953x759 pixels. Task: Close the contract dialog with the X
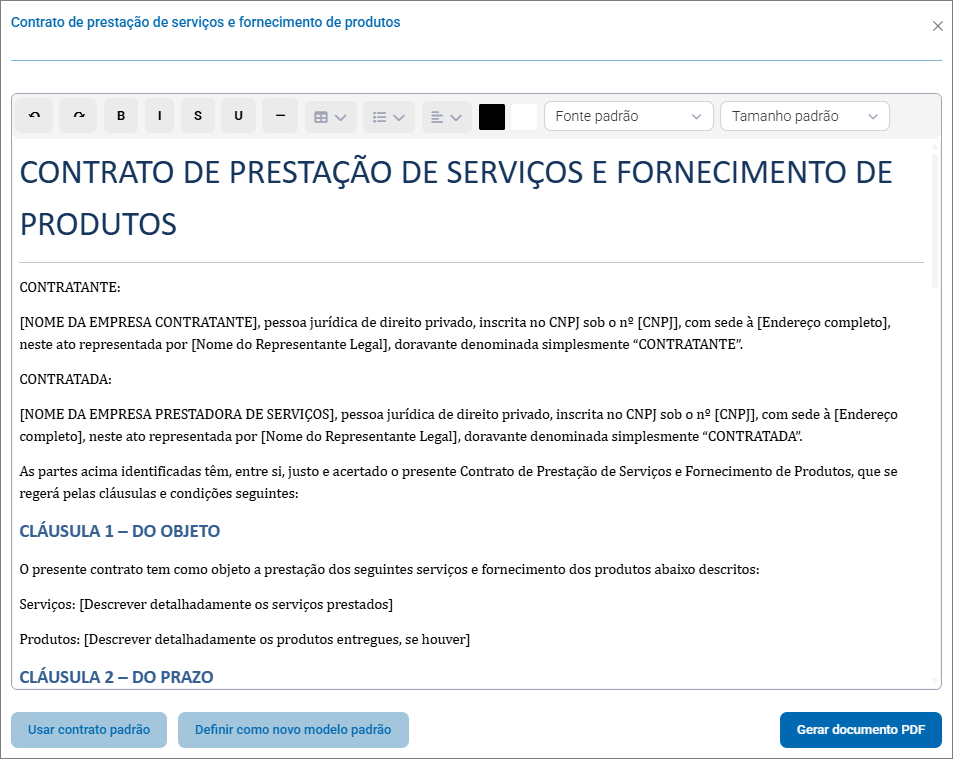click(938, 26)
